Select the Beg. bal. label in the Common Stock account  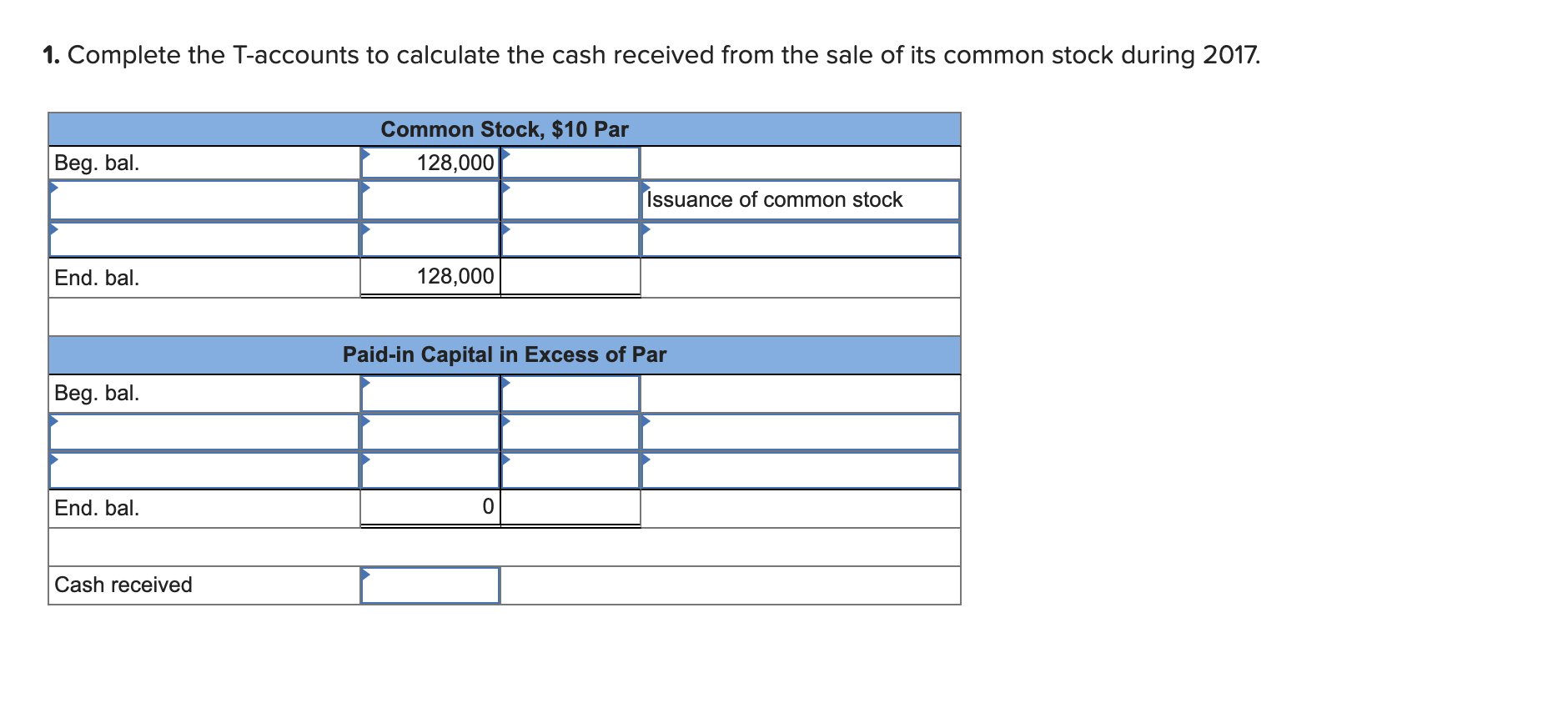[96, 163]
